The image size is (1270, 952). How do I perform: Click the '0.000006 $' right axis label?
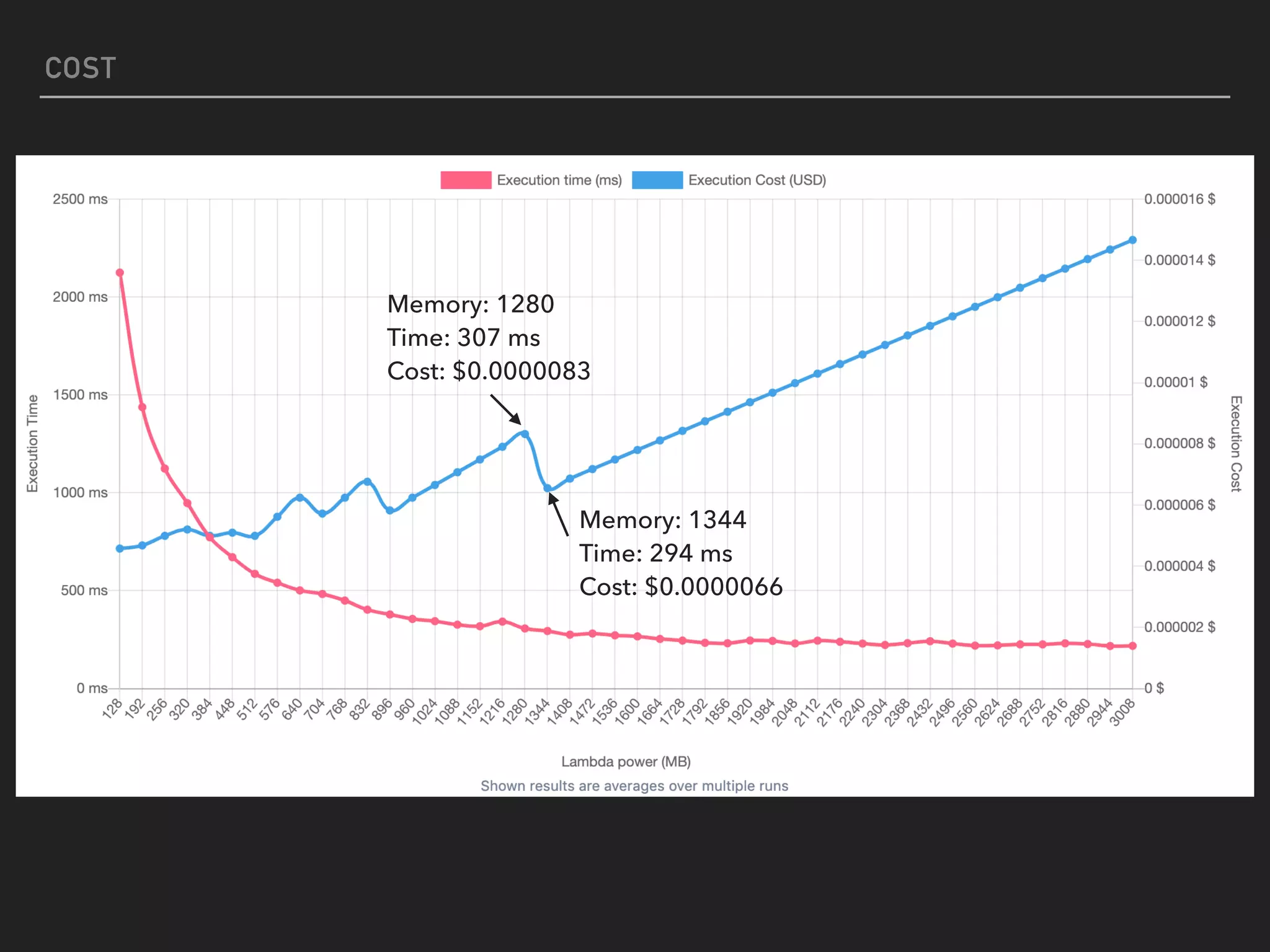[1179, 505]
